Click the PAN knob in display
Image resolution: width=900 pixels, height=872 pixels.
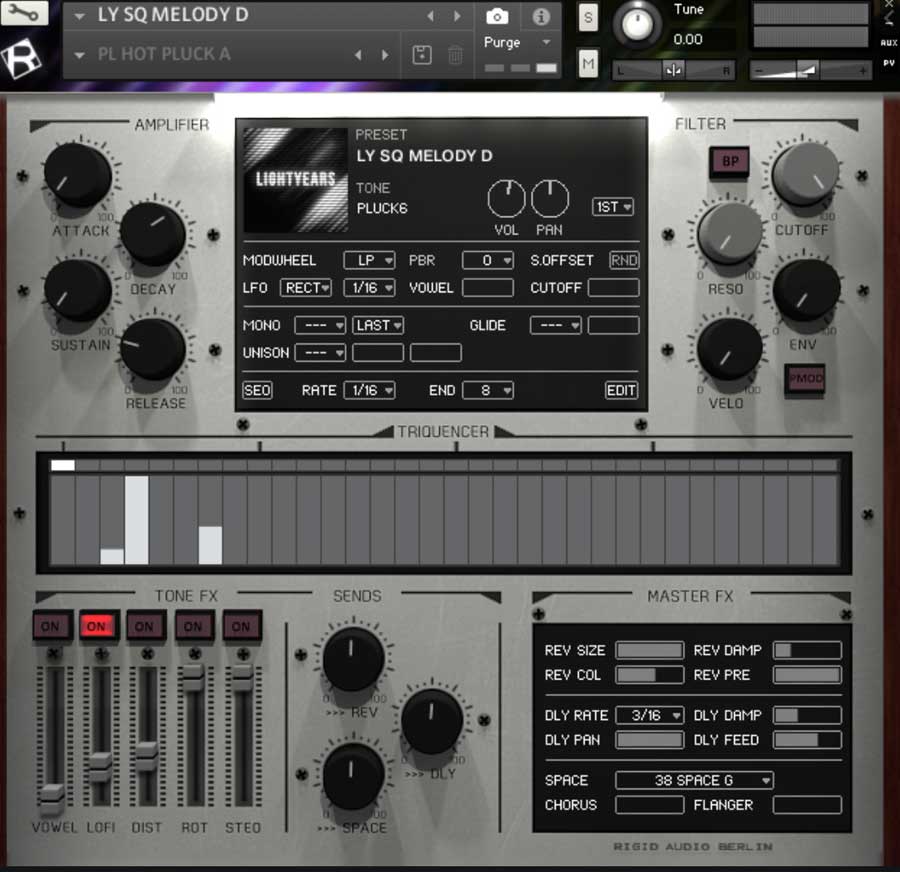(549, 199)
